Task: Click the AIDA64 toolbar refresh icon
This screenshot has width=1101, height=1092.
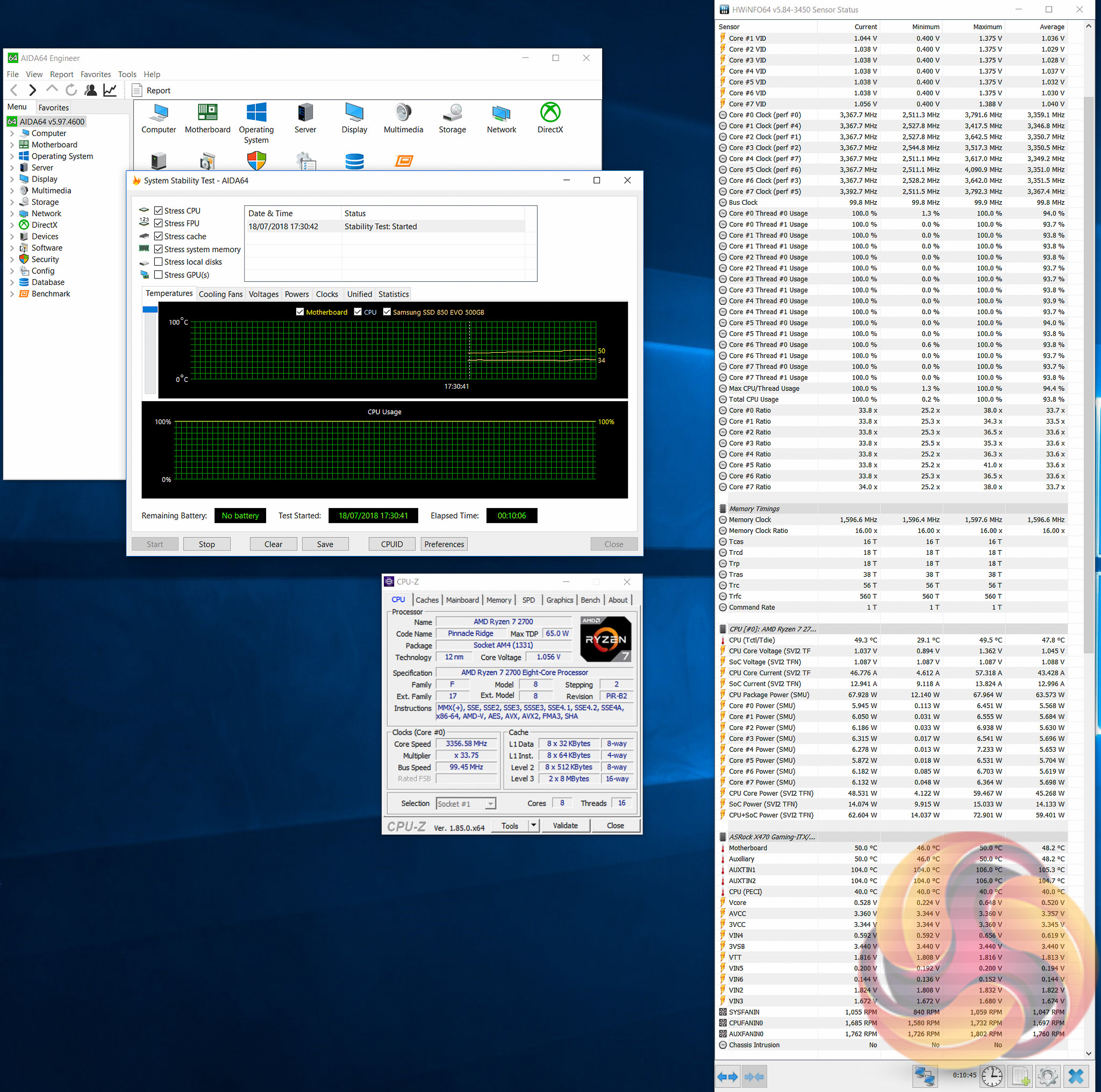Action: pyautogui.click(x=72, y=90)
